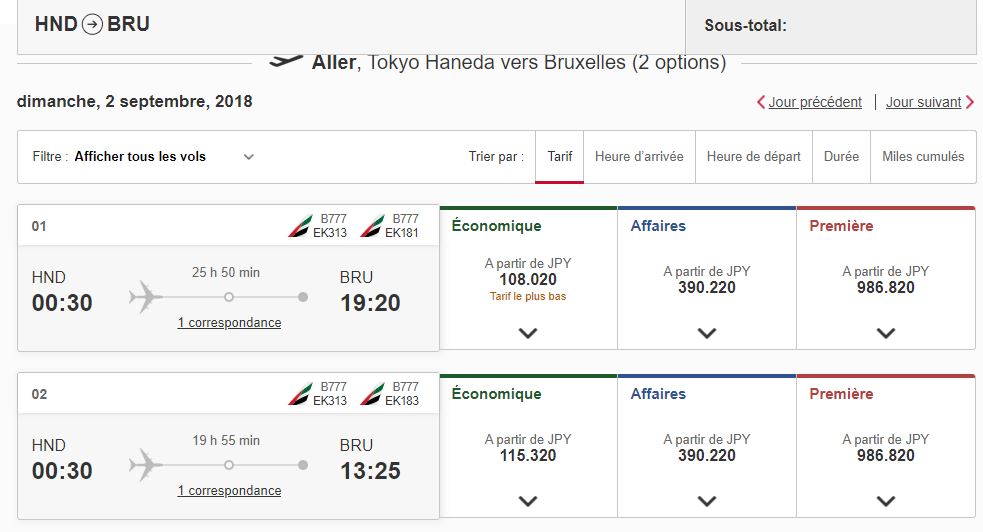
Task: Go to Jour suivant link
Action: pos(930,102)
